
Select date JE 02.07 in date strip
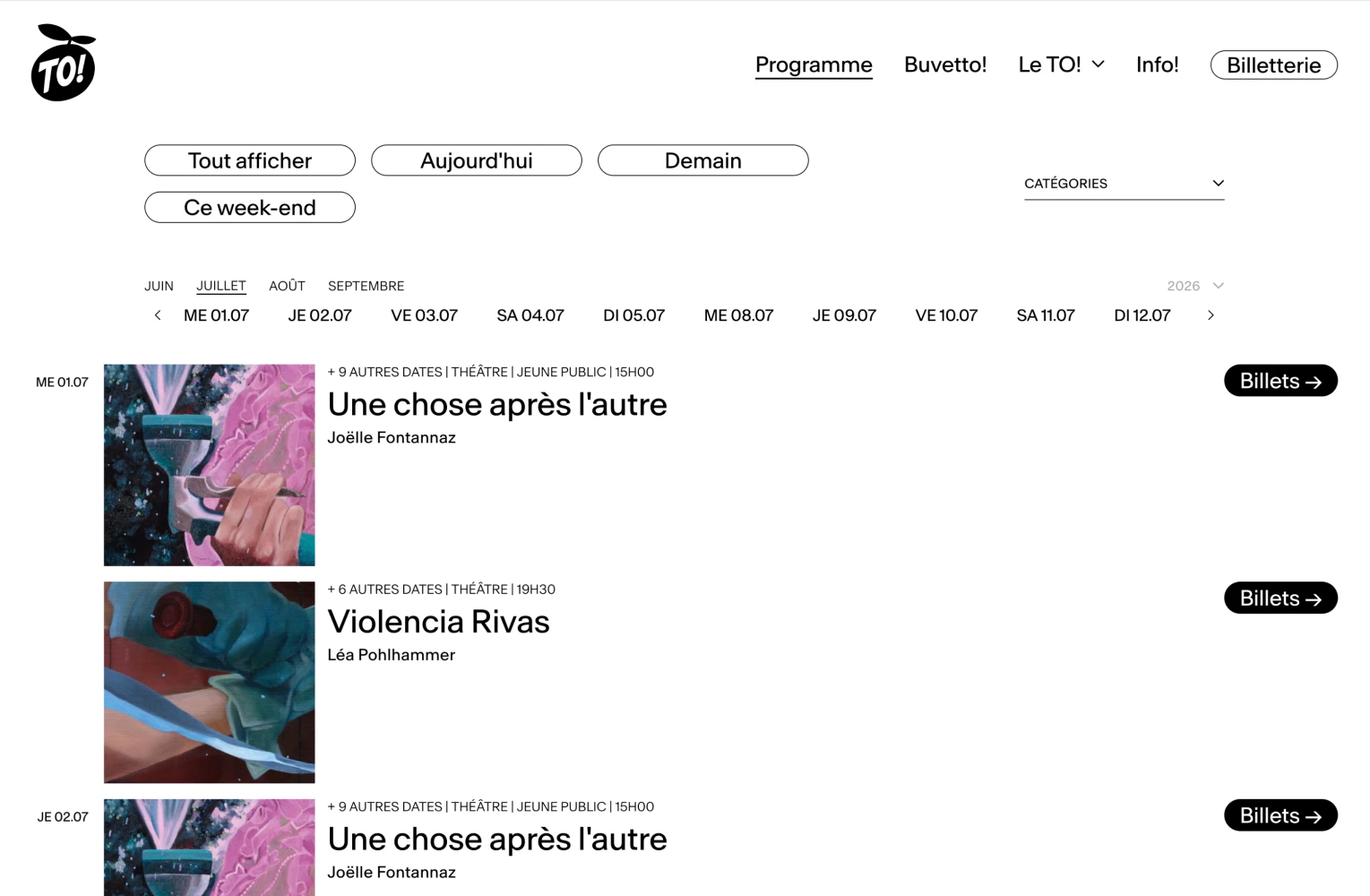pyautogui.click(x=320, y=315)
